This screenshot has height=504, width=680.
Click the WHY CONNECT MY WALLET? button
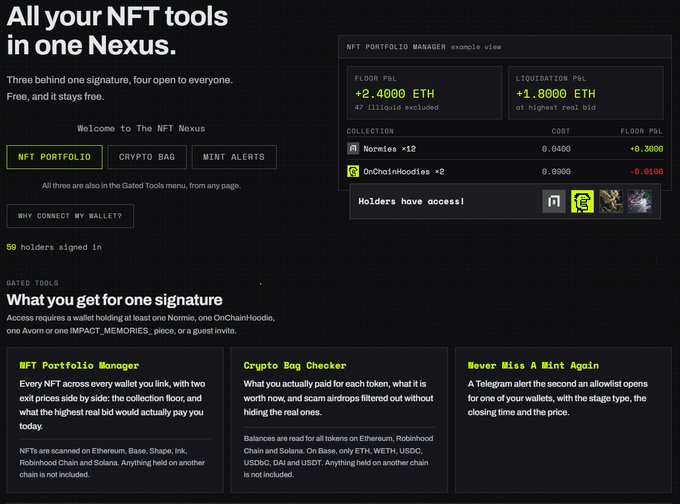pyautogui.click(x=70, y=216)
